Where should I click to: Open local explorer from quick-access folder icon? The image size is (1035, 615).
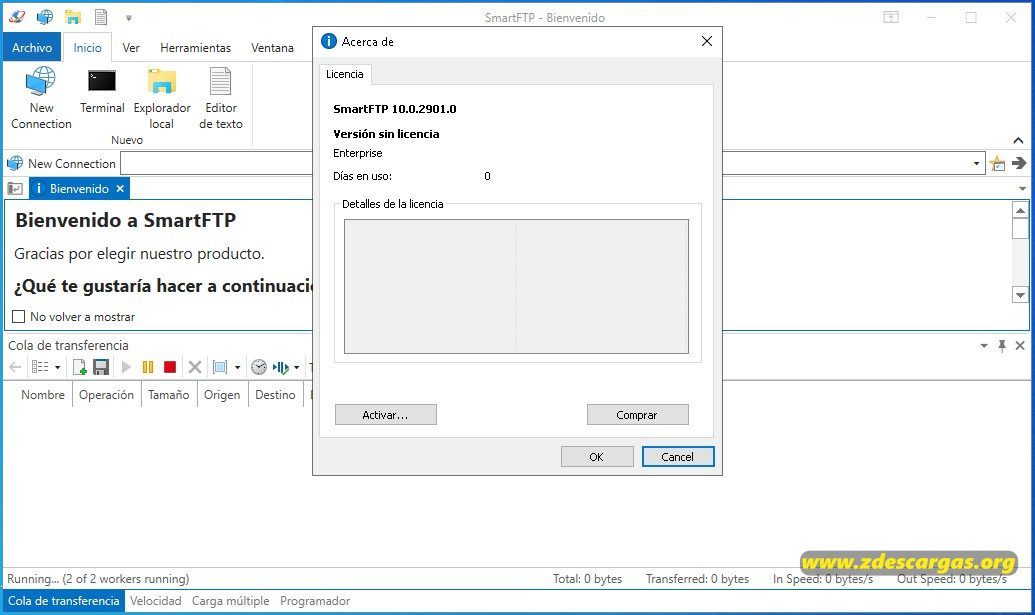[73, 17]
